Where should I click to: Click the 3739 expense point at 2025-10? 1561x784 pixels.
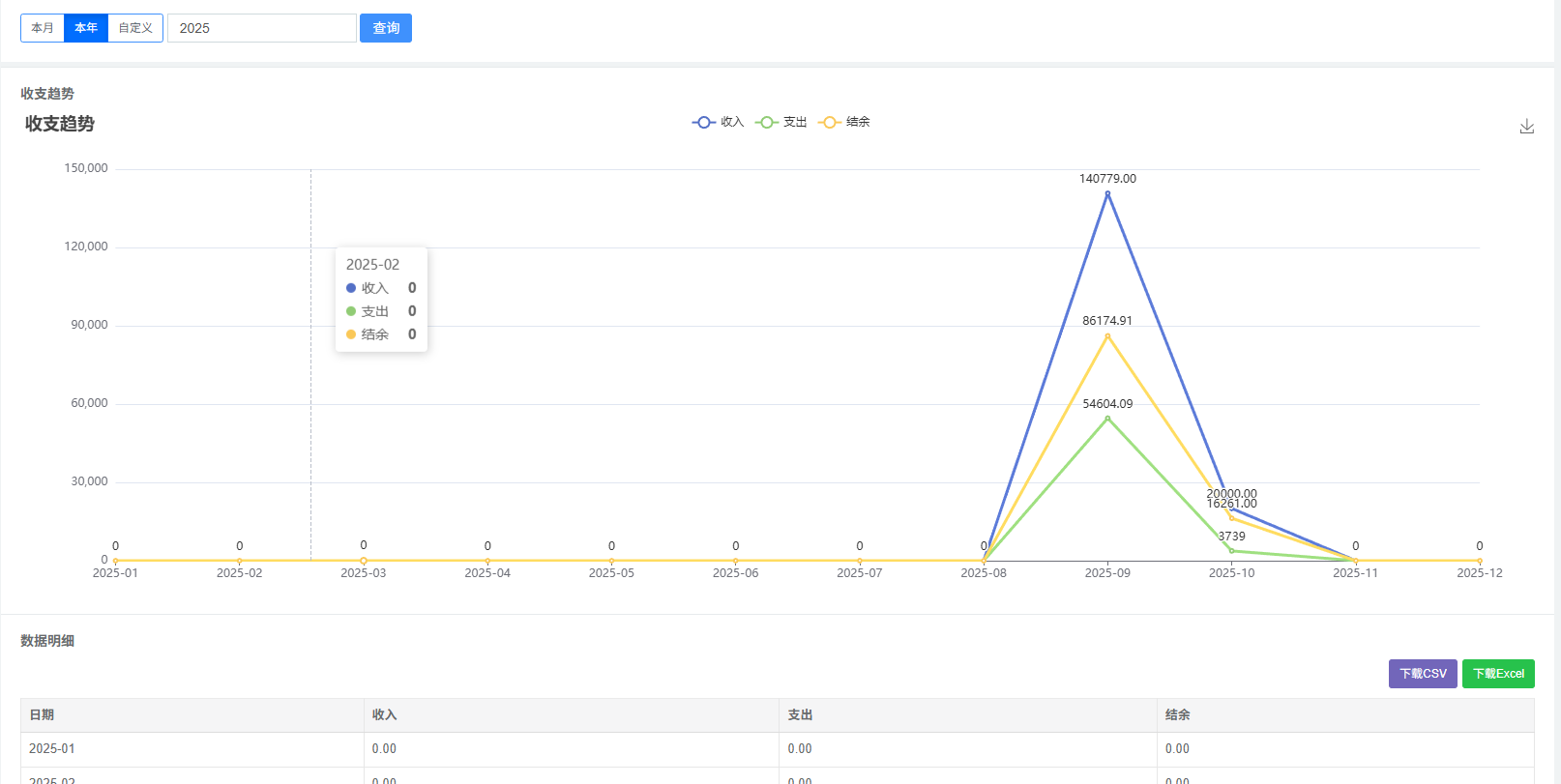(x=1231, y=551)
